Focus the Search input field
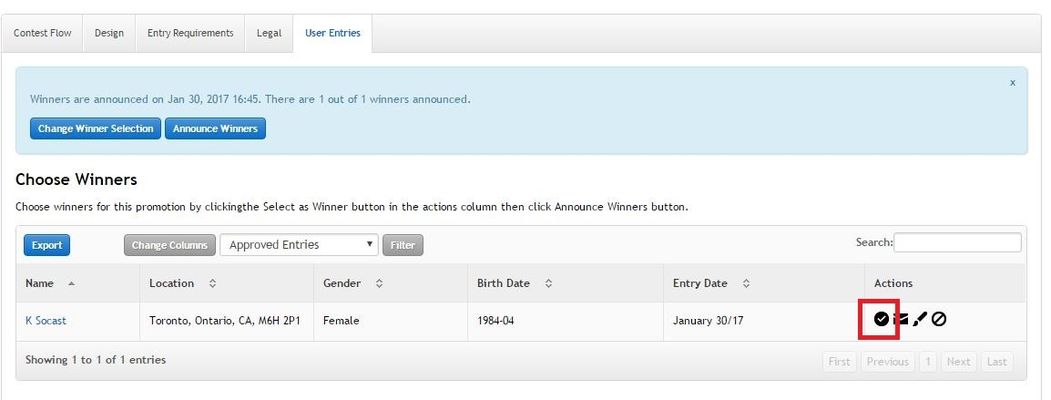1051x400 pixels. coord(957,243)
